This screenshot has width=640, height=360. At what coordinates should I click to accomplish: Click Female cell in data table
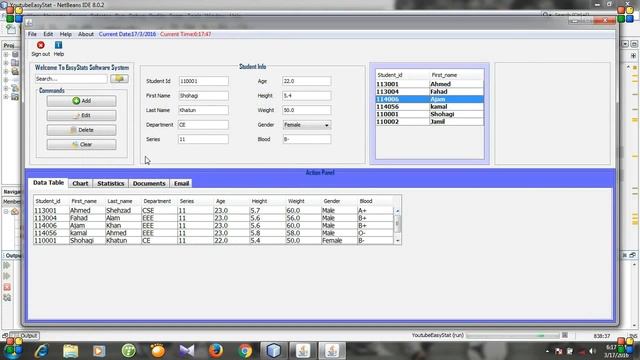coord(339,241)
